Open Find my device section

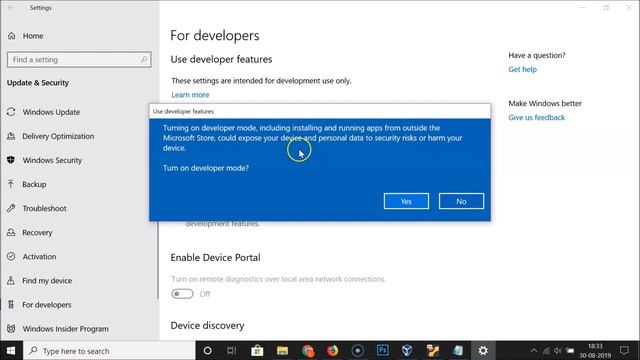(x=47, y=281)
